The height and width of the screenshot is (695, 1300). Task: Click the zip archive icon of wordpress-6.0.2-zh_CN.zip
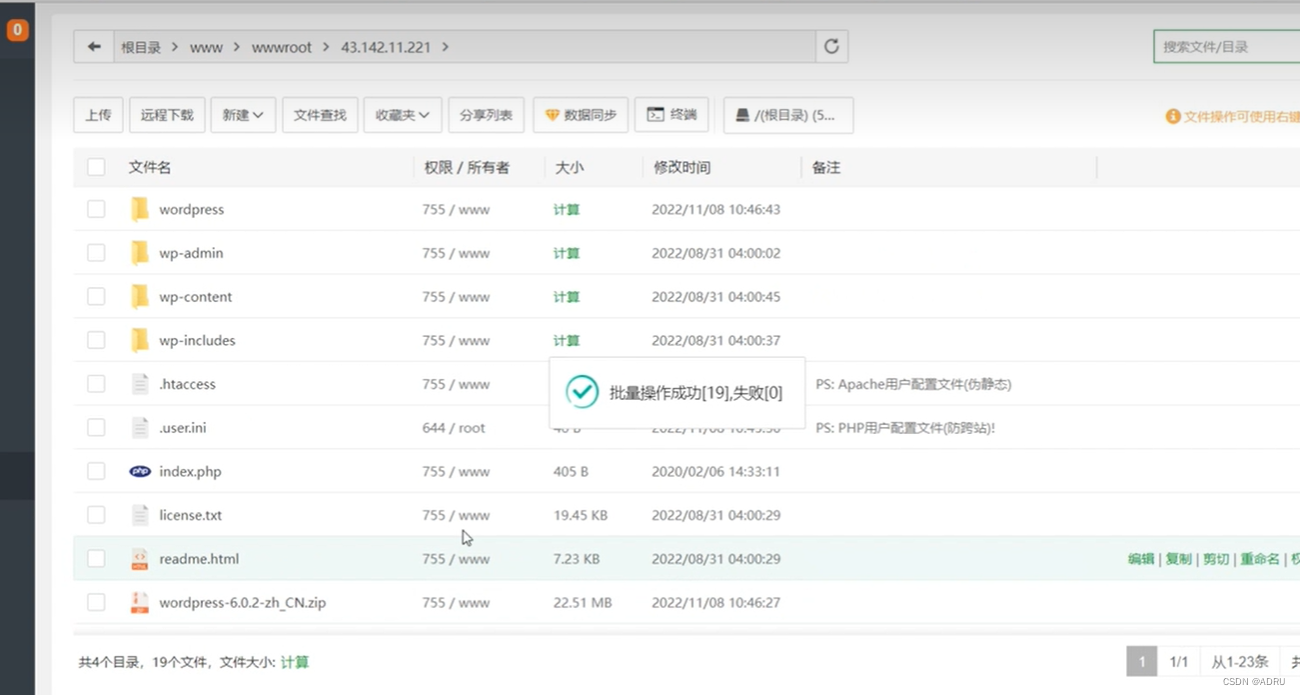point(140,602)
